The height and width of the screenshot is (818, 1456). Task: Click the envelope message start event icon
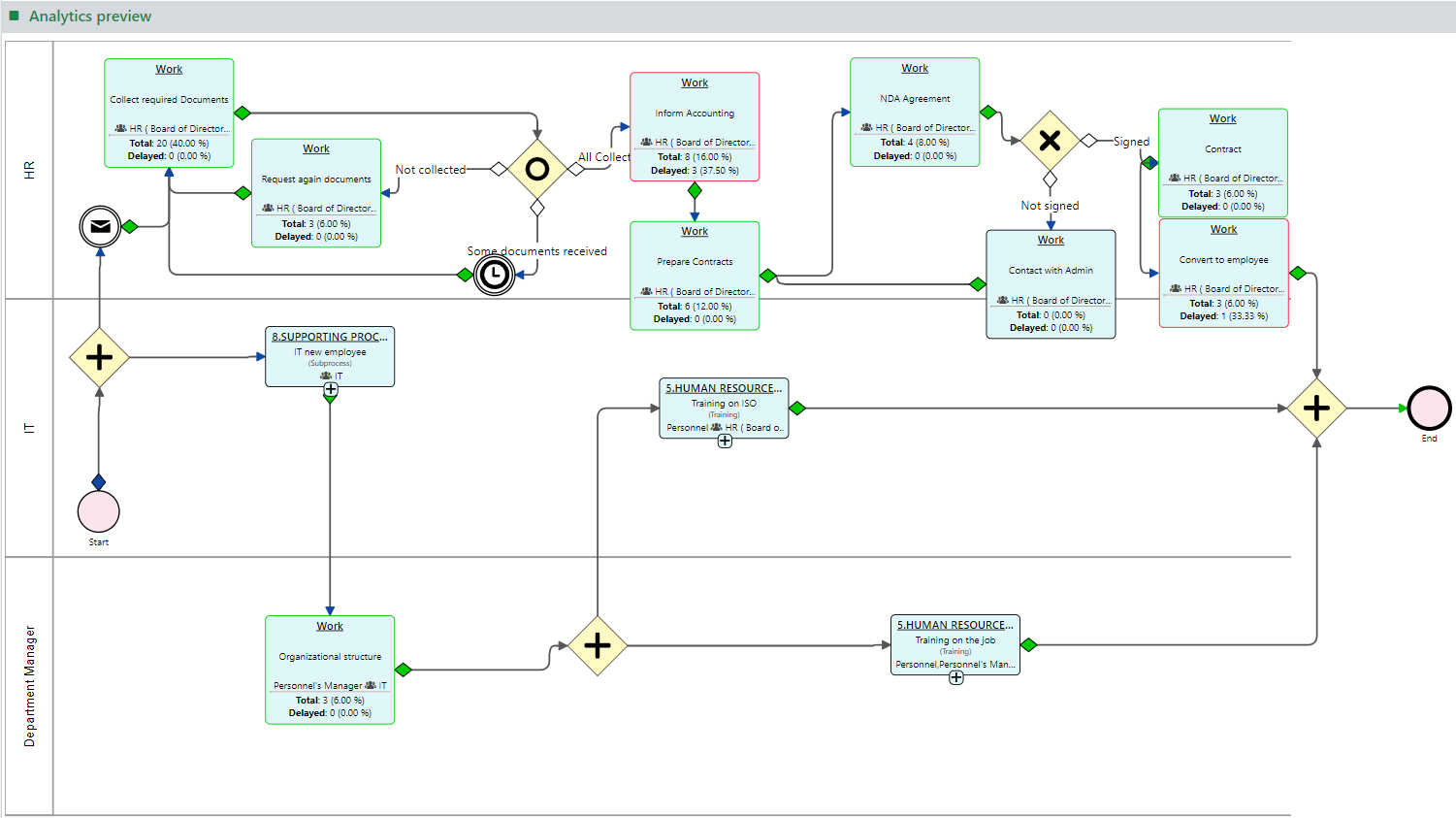tap(99, 227)
